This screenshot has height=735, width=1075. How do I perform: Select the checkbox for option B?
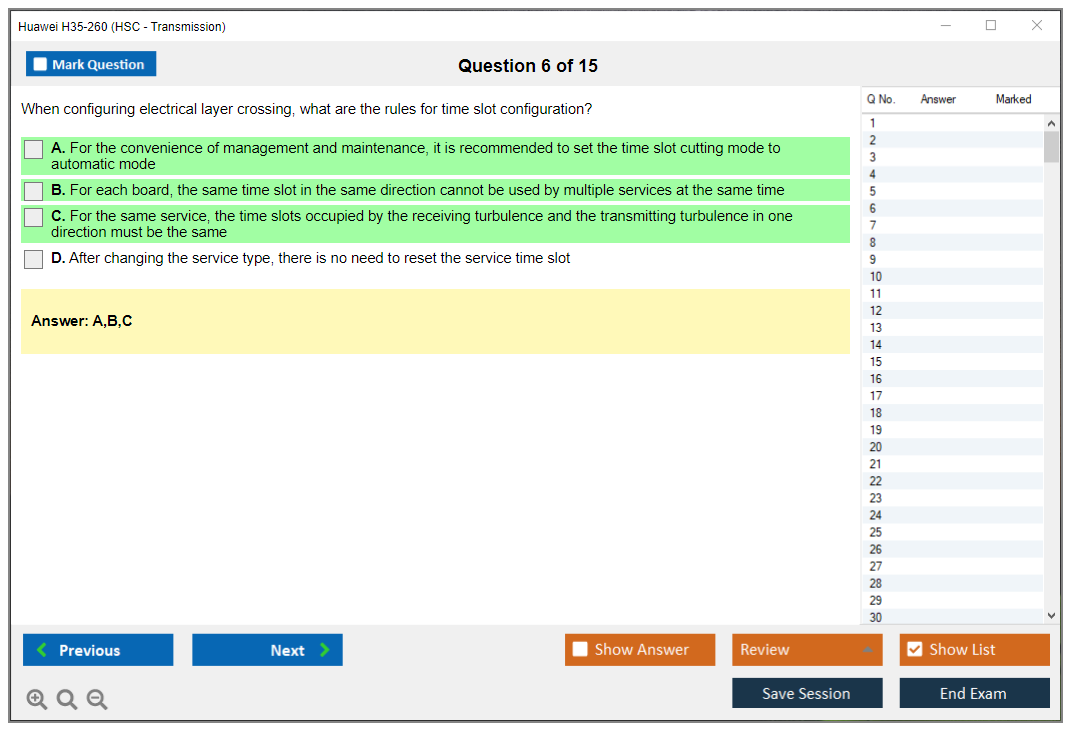tap(34, 190)
